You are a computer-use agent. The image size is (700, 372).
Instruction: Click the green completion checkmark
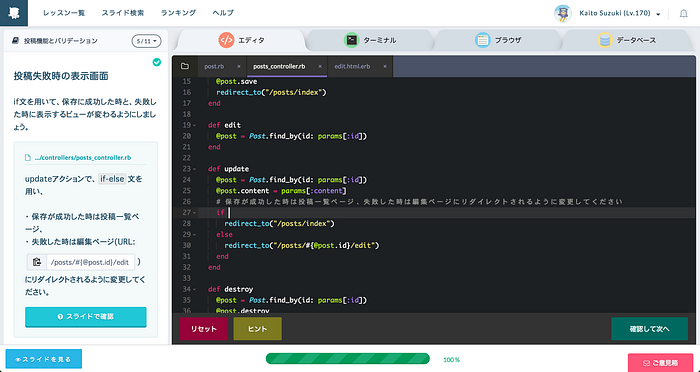(157, 62)
